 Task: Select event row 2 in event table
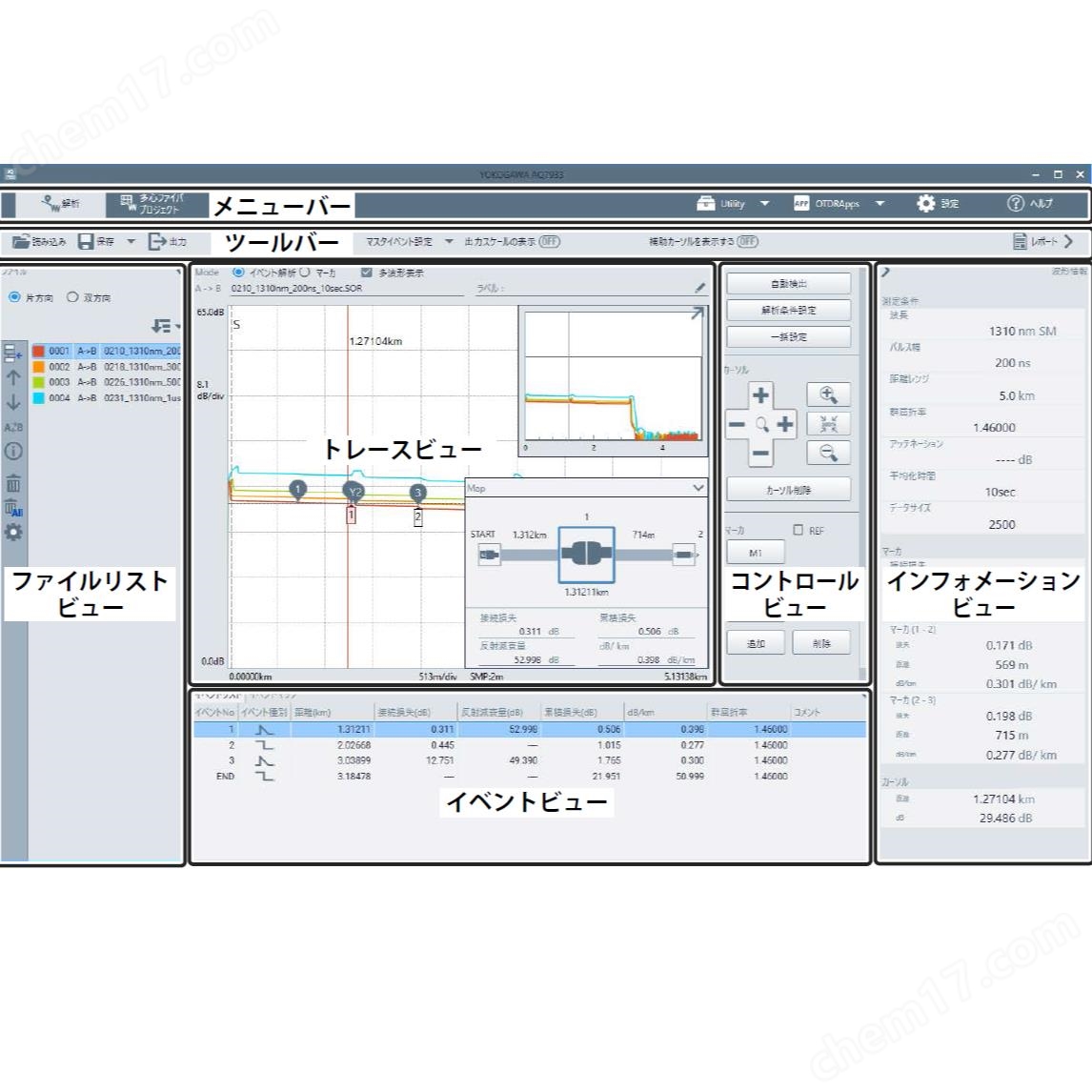(529, 745)
